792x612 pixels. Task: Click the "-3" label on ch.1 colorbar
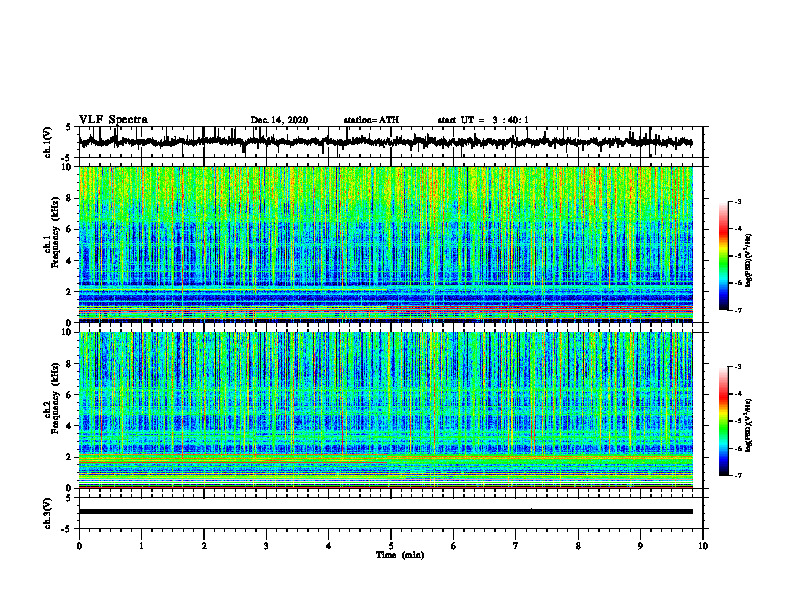737,201
